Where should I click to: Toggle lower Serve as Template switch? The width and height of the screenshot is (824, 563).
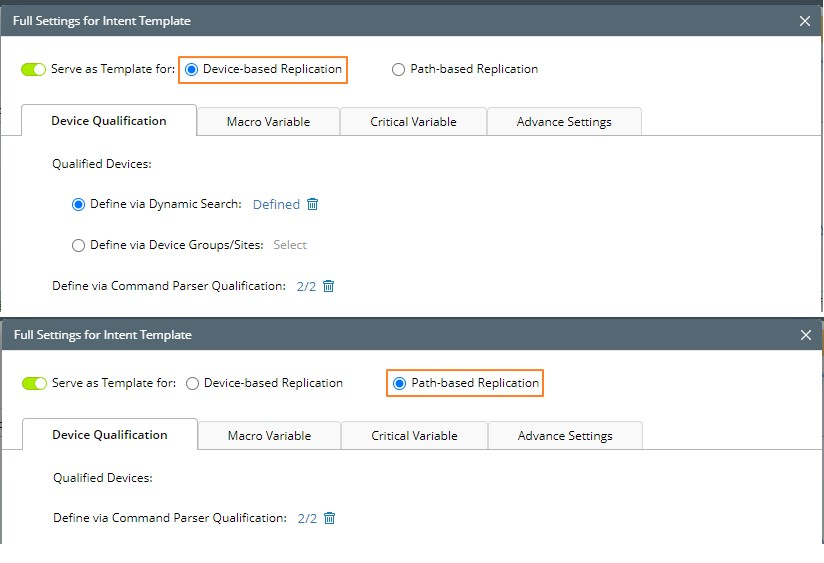[34, 383]
